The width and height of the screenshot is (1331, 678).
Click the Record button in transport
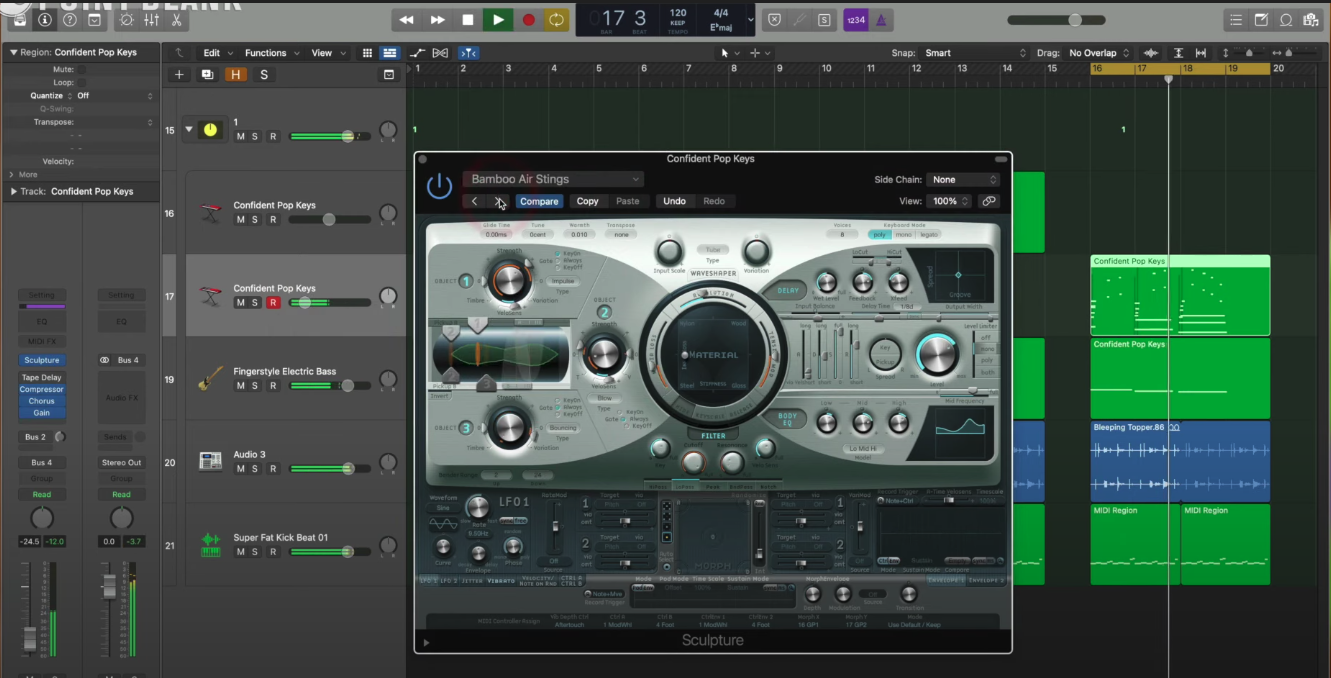pos(529,19)
